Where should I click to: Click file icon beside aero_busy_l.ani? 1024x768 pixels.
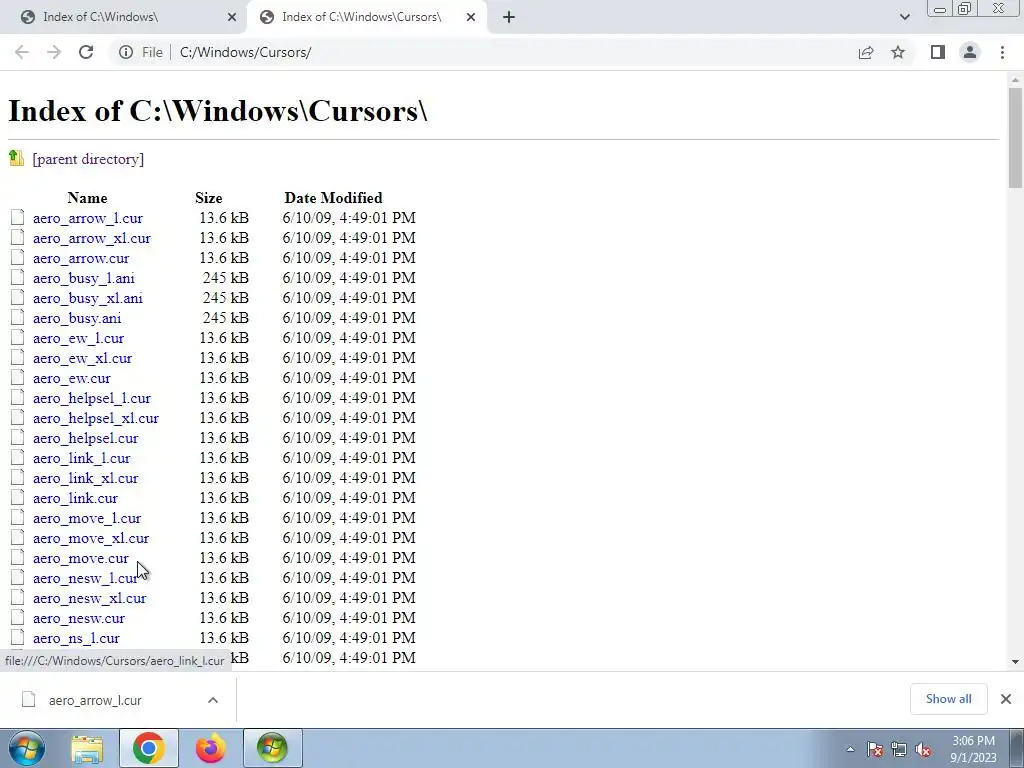coord(18,278)
